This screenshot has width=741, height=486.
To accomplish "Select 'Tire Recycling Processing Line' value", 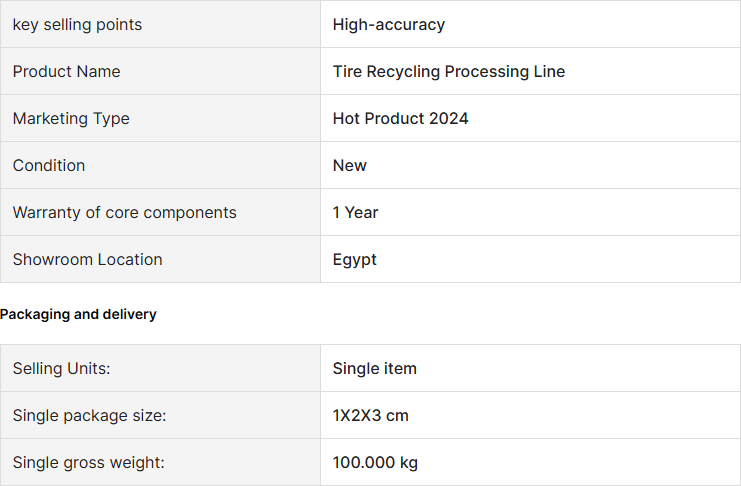I will tap(448, 71).
